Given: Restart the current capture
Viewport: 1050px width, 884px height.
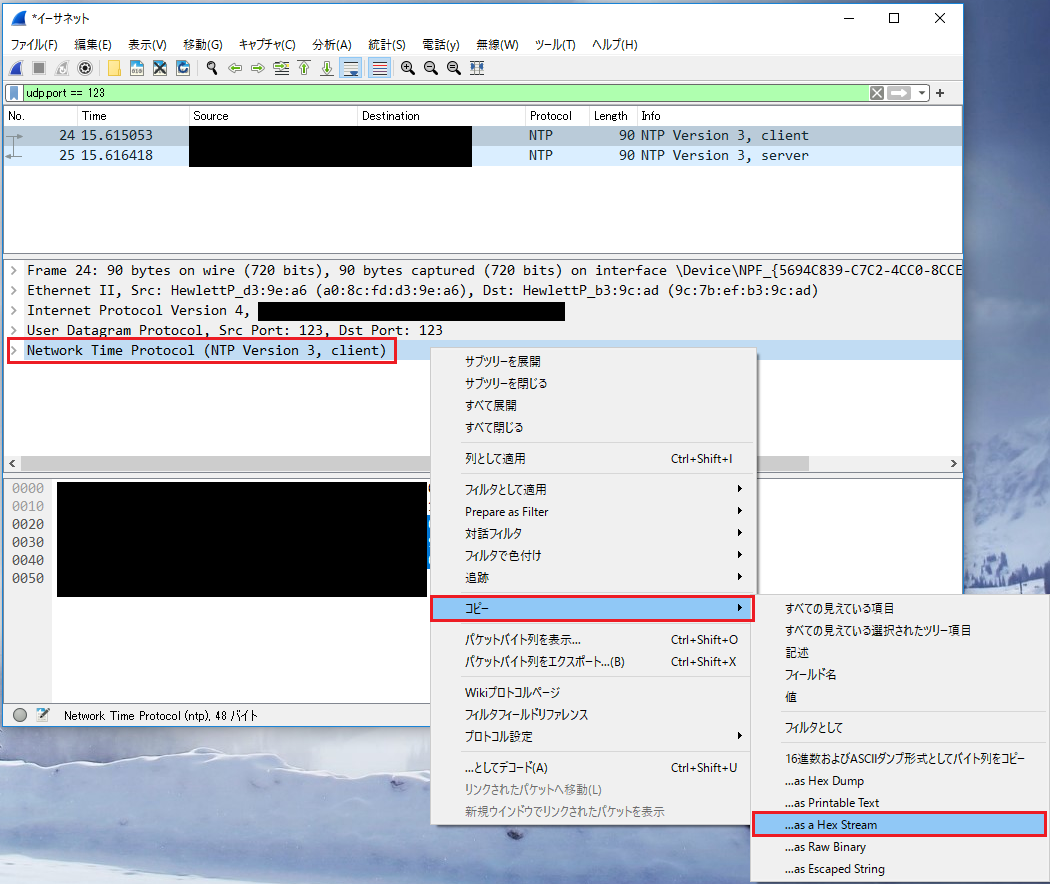Looking at the screenshot, I should 62,68.
